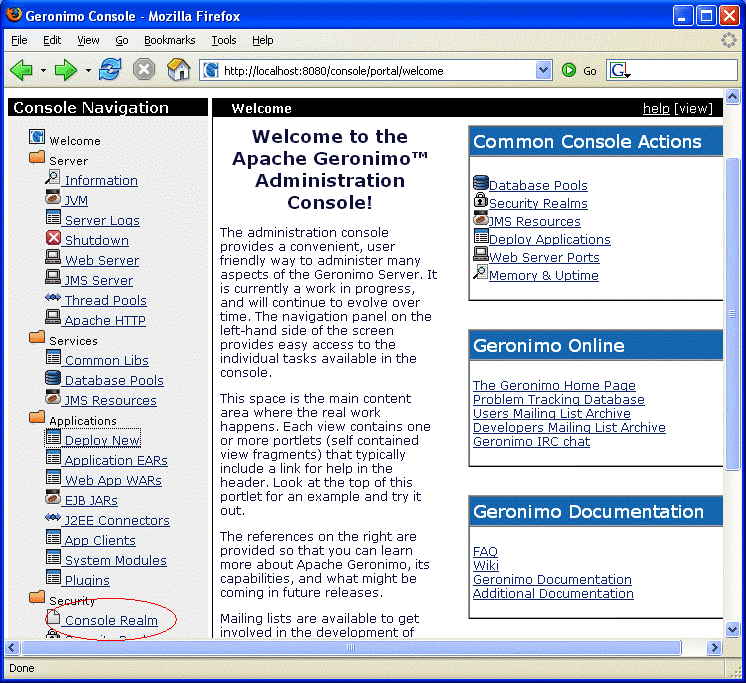This screenshot has width=746, height=684.
Task: Open the Apache HTTP link
Action: tap(105, 321)
